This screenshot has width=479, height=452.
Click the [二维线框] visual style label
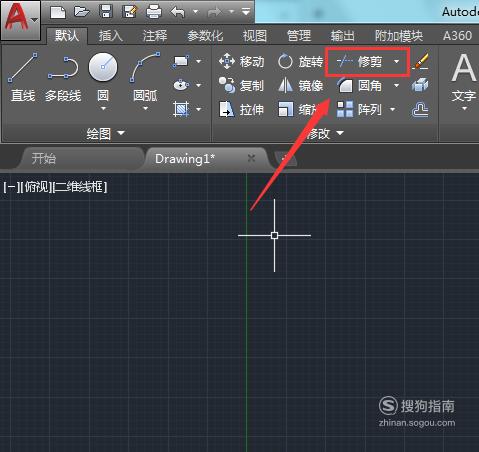click(80, 187)
